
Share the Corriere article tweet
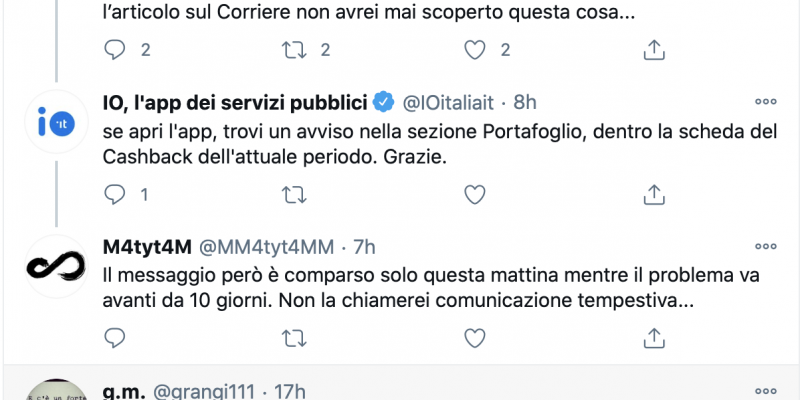pyautogui.click(x=654, y=50)
